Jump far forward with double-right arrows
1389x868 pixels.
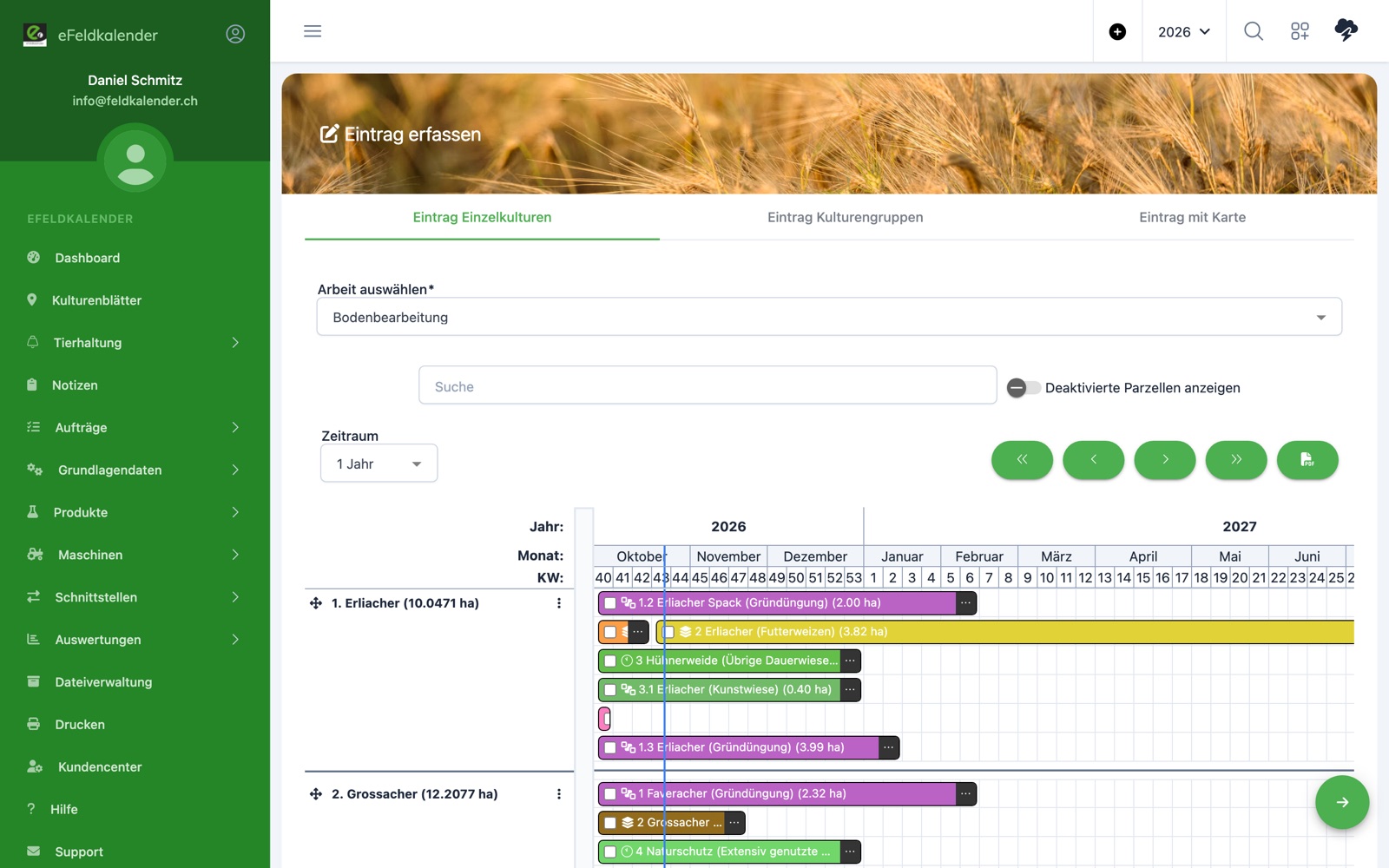[1236, 459]
